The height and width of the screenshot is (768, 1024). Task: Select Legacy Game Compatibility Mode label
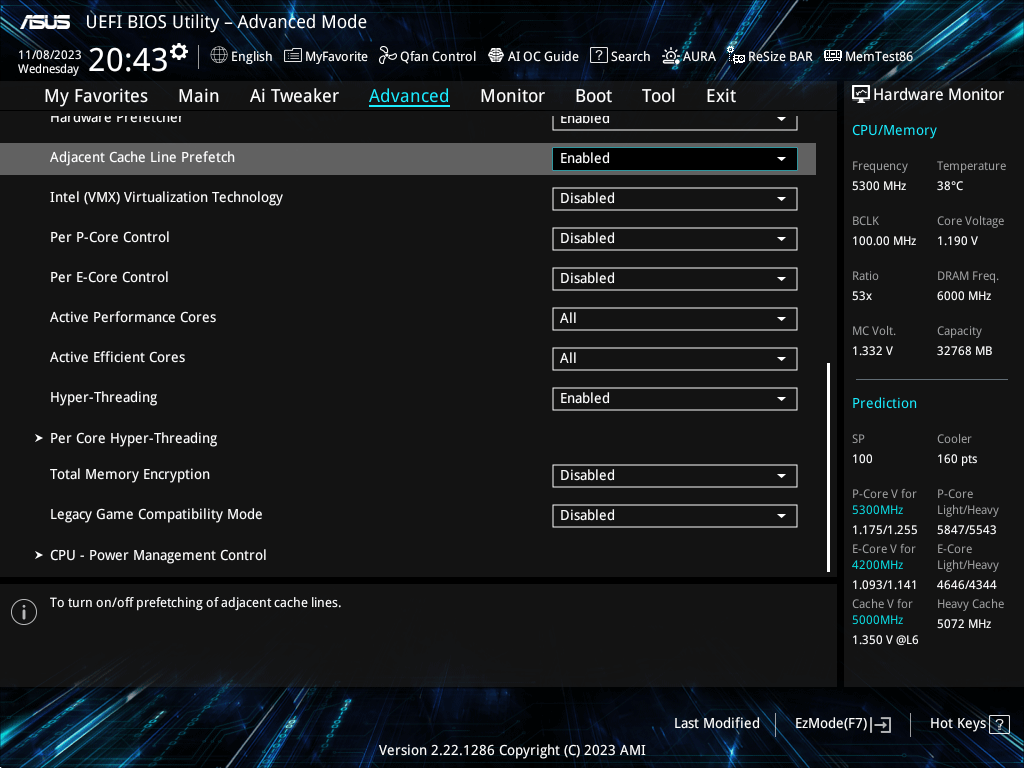click(x=156, y=514)
